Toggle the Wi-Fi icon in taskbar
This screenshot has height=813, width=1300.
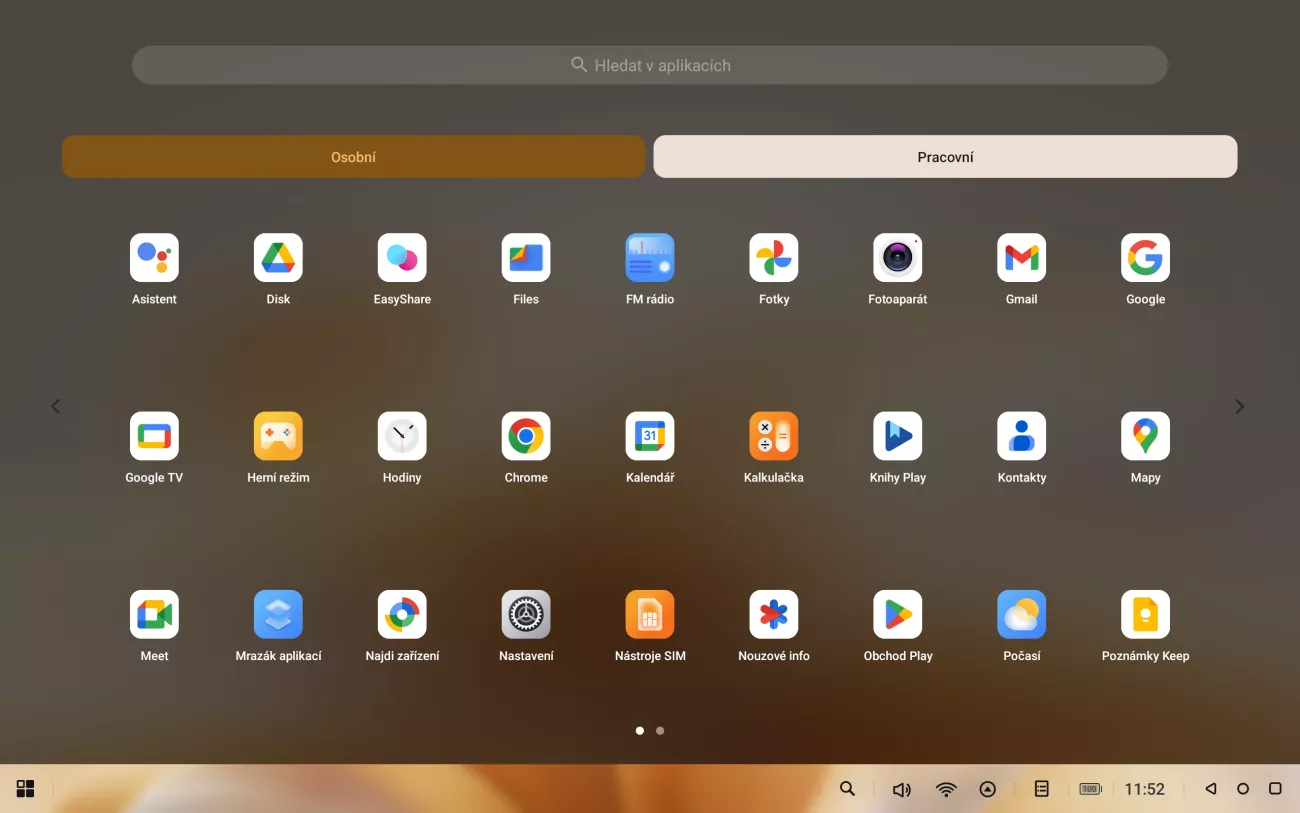946,789
